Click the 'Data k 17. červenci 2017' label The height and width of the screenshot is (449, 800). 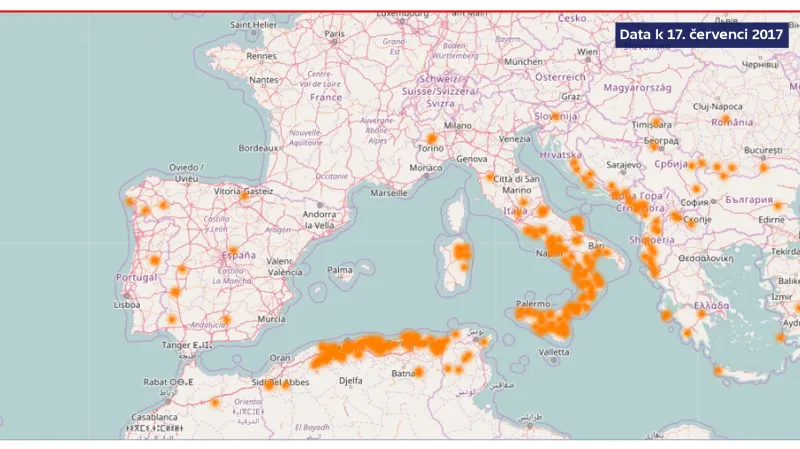coord(701,34)
